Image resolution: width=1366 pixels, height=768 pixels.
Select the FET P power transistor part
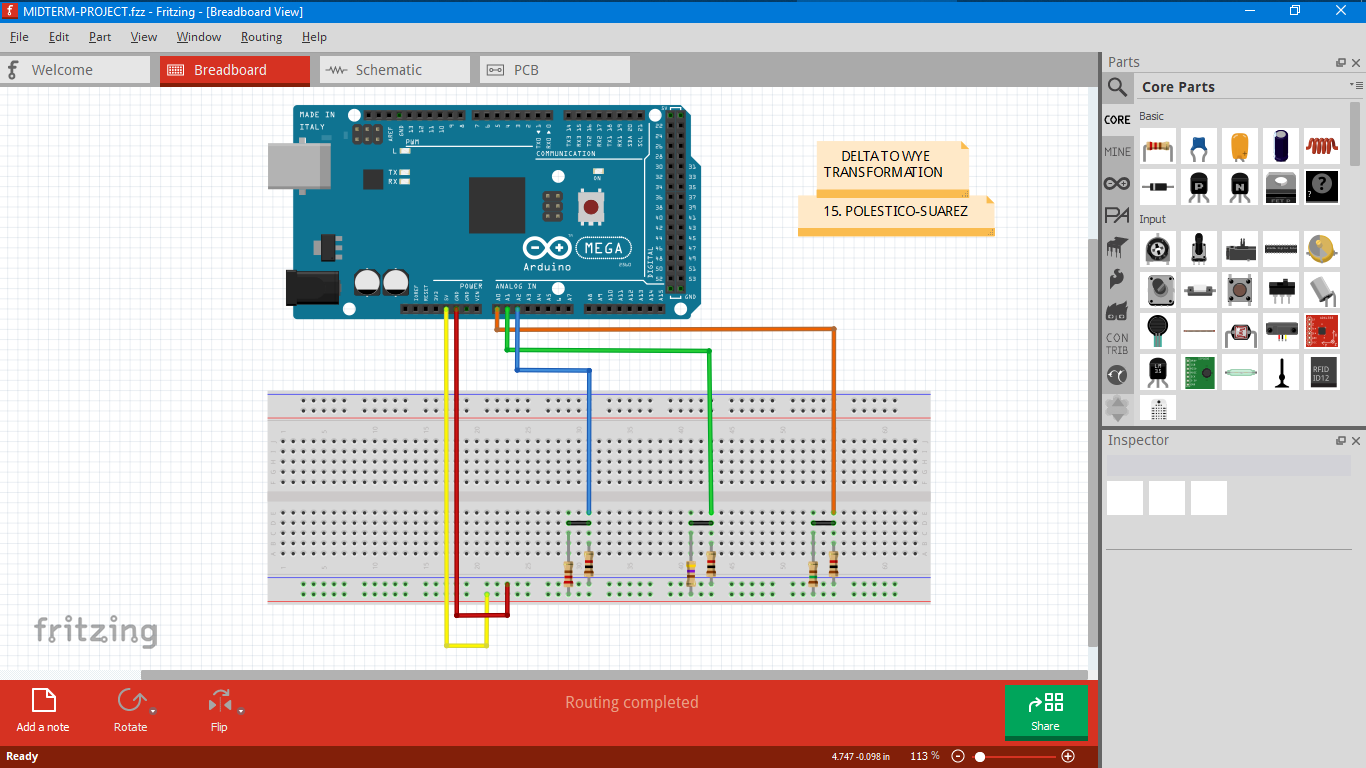coord(1281,186)
